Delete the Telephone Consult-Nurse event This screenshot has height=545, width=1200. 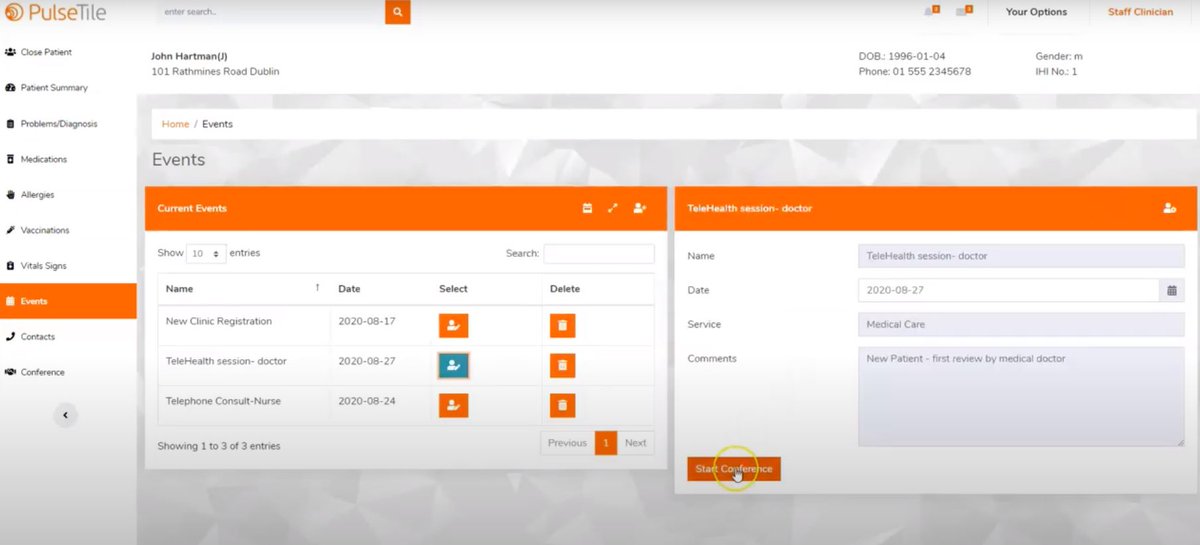click(562, 405)
